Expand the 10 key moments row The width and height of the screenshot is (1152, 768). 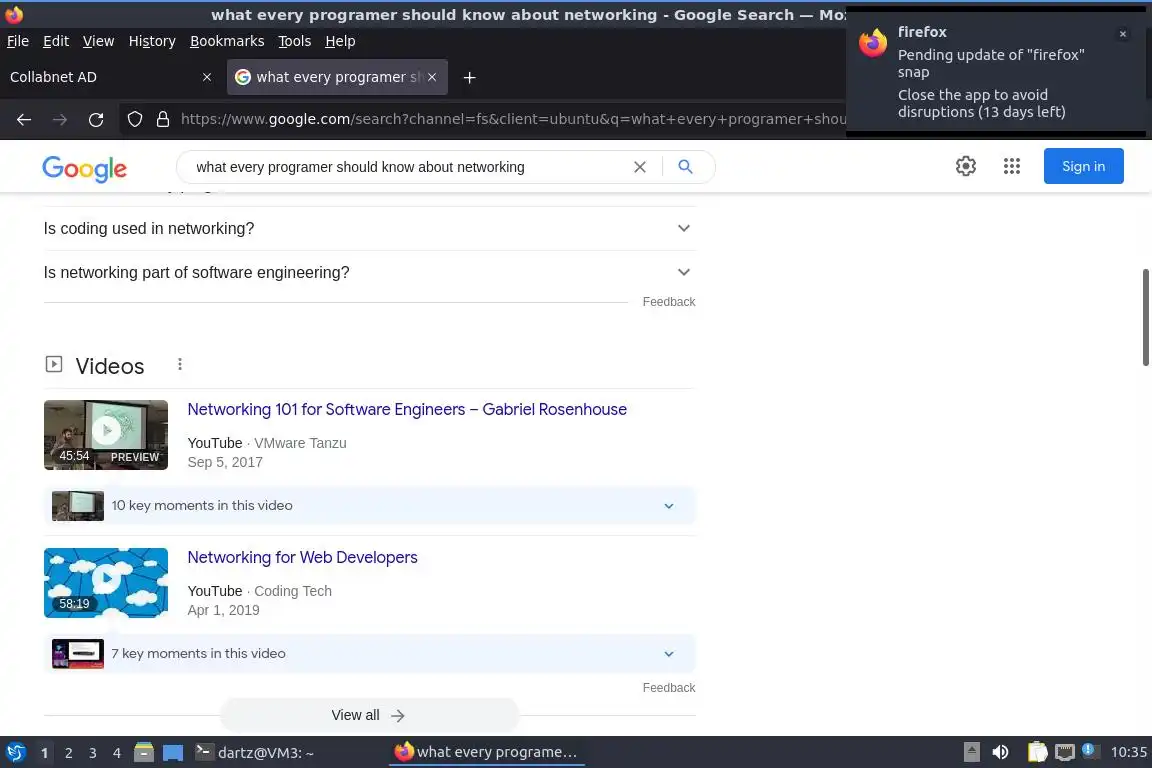click(x=369, y=506)
